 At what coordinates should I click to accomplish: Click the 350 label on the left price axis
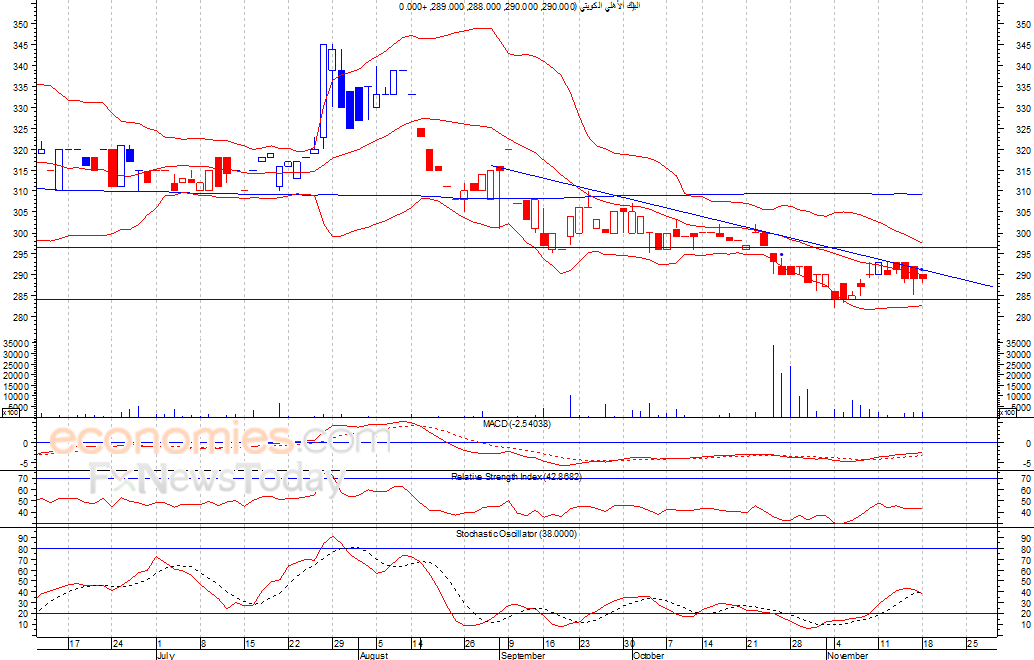20,24
